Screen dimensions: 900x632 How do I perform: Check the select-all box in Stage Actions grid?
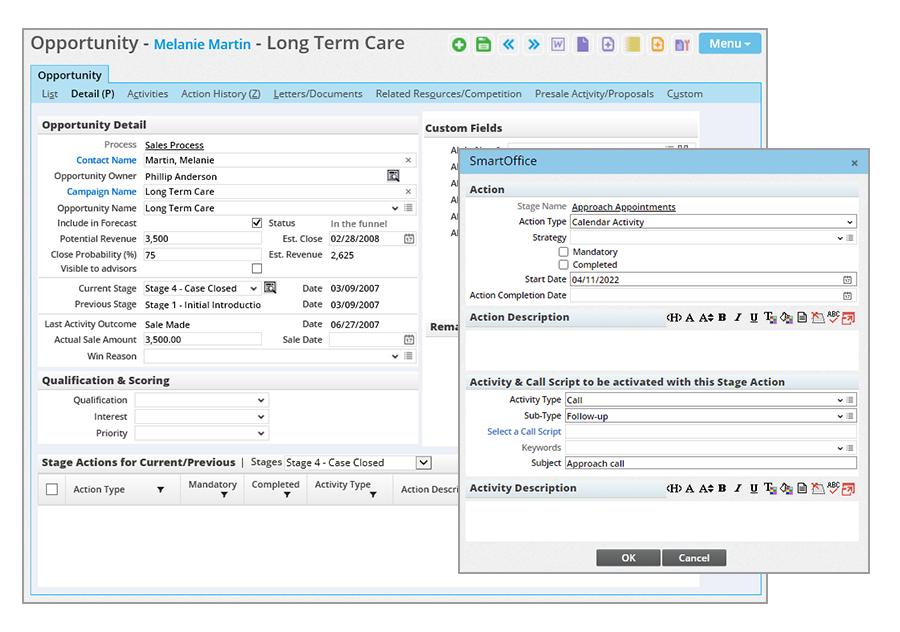[52, 489]
